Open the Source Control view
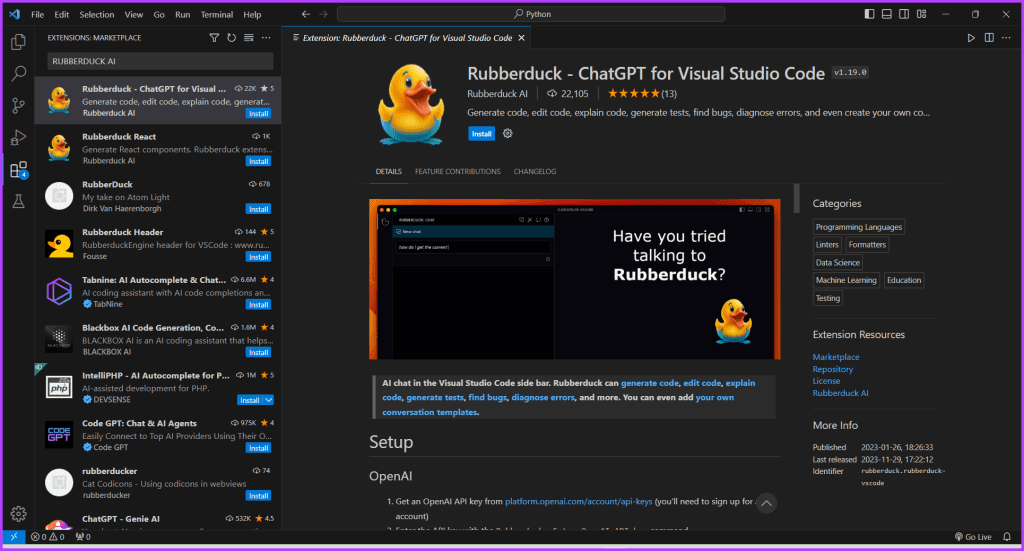 click(18, 105)
